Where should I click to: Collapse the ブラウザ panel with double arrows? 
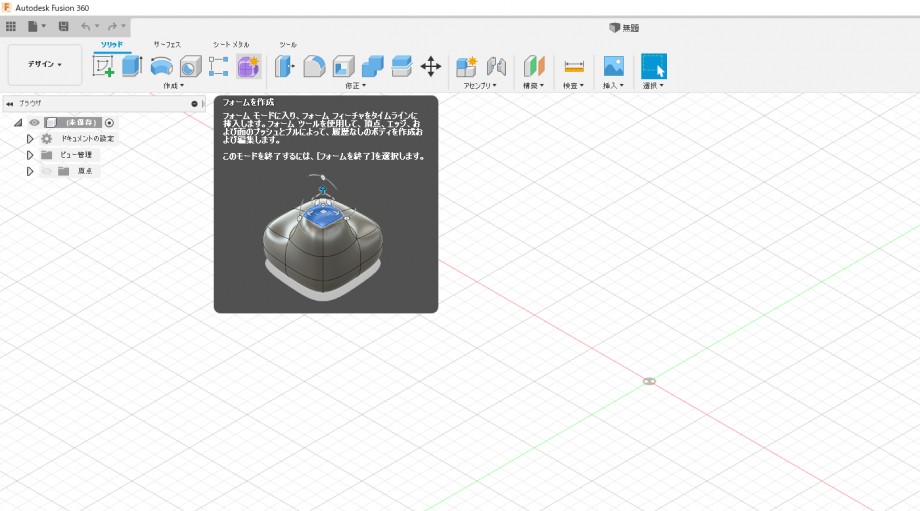tap(9, 104)
